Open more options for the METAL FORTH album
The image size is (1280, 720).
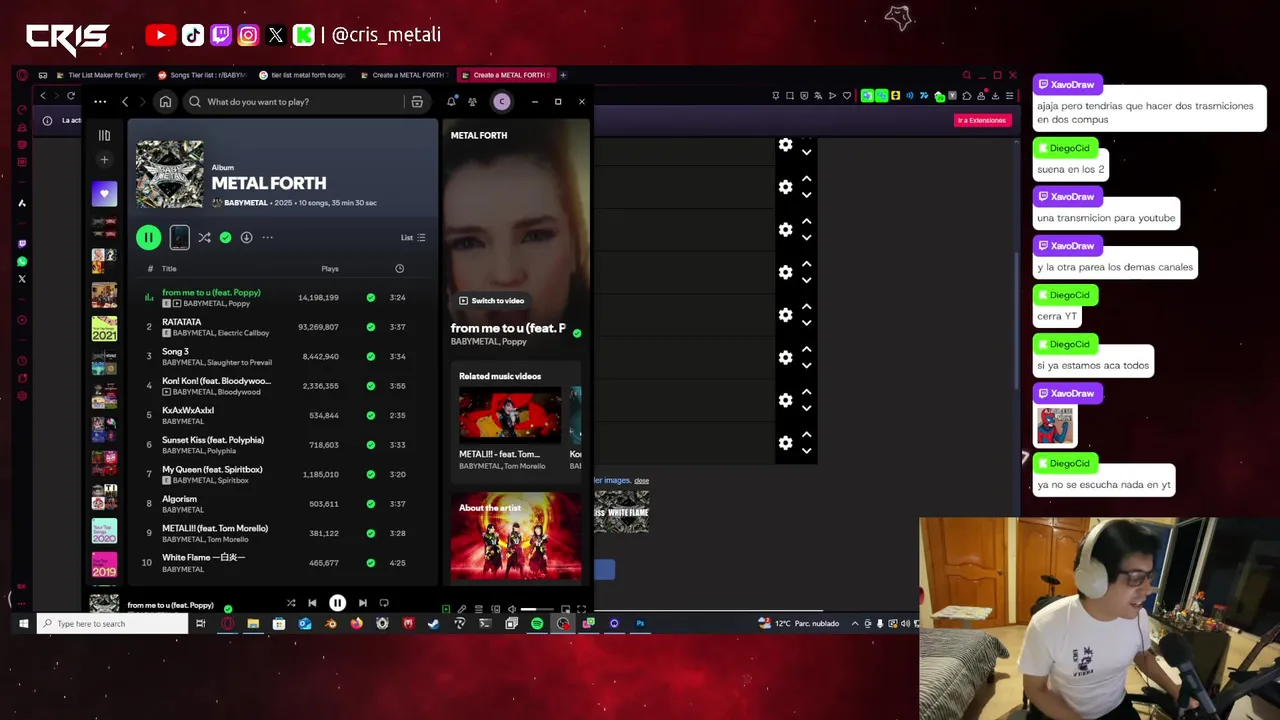[267, 237]
